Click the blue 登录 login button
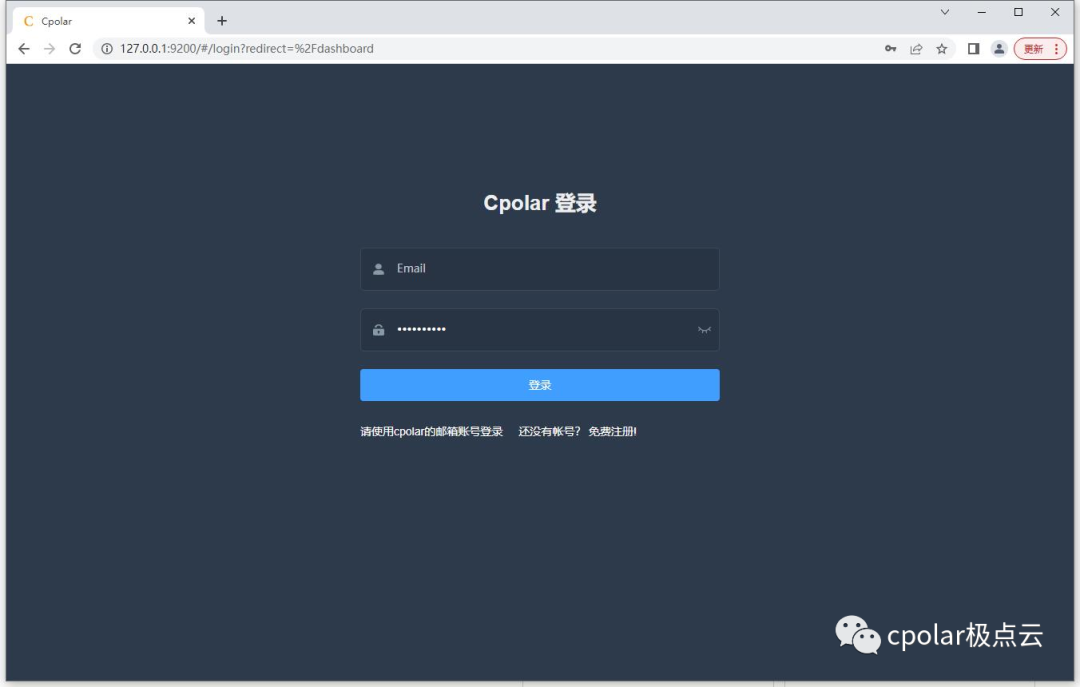This screenshot has width=1080, height=687. (539, 385)
